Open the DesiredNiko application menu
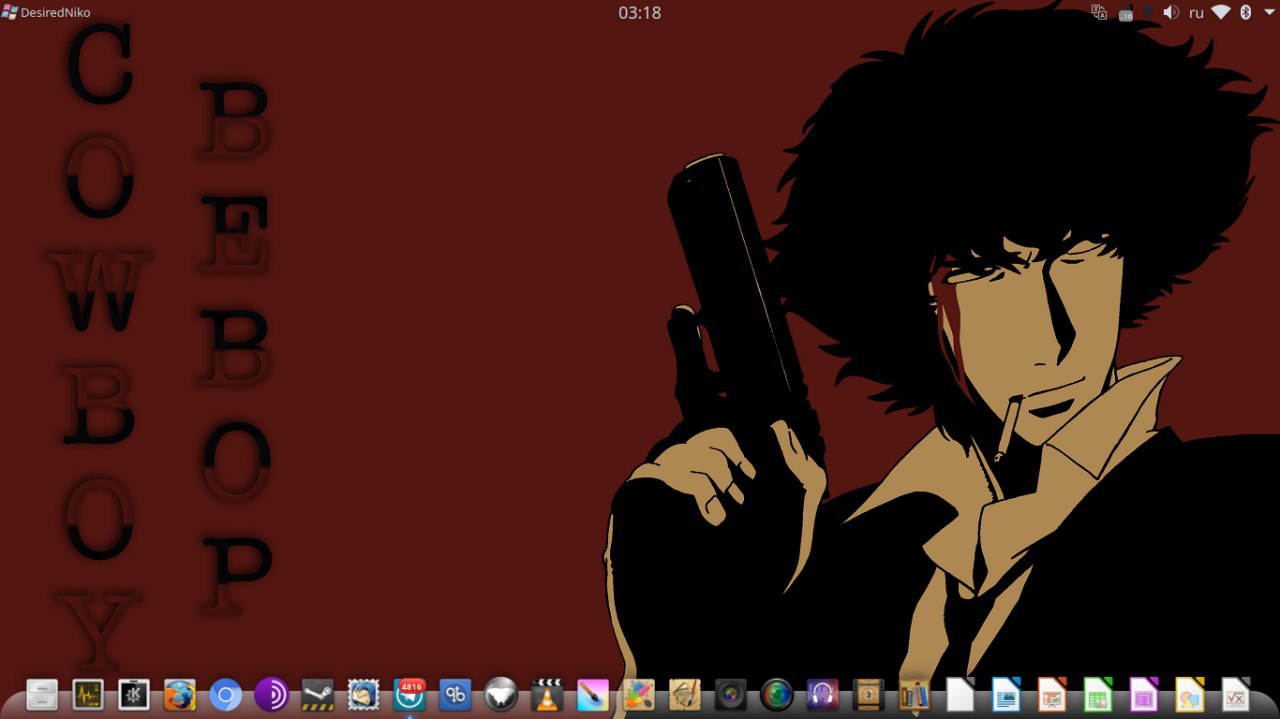The width and height of the screenshot is (1280, 719). [46, 12]
